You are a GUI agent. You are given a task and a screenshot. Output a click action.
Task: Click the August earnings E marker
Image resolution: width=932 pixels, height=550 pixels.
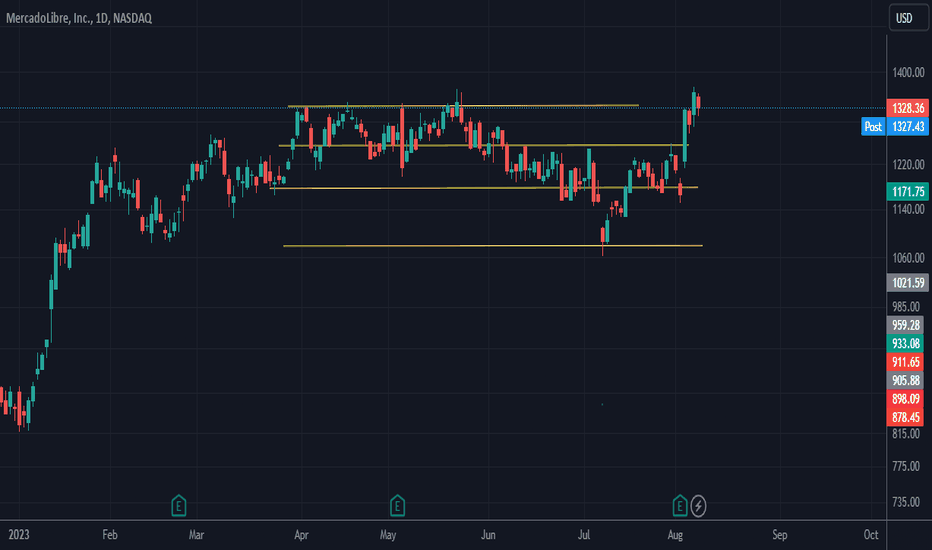679,506
